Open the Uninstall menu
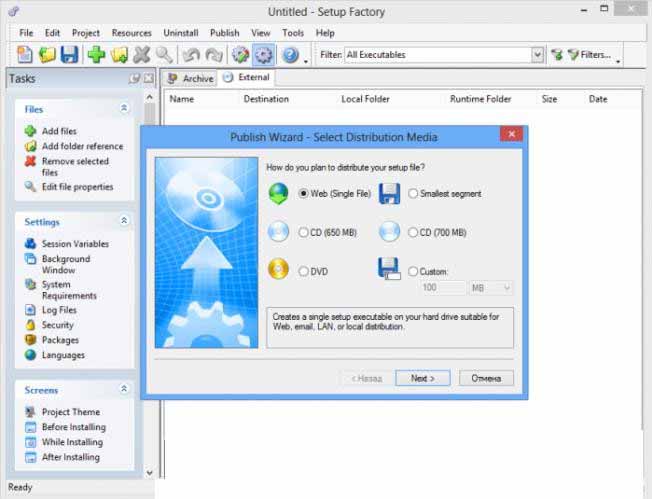The height and width of the screenshot is (499, 652). pyautogui.click(x=180, y=33)
